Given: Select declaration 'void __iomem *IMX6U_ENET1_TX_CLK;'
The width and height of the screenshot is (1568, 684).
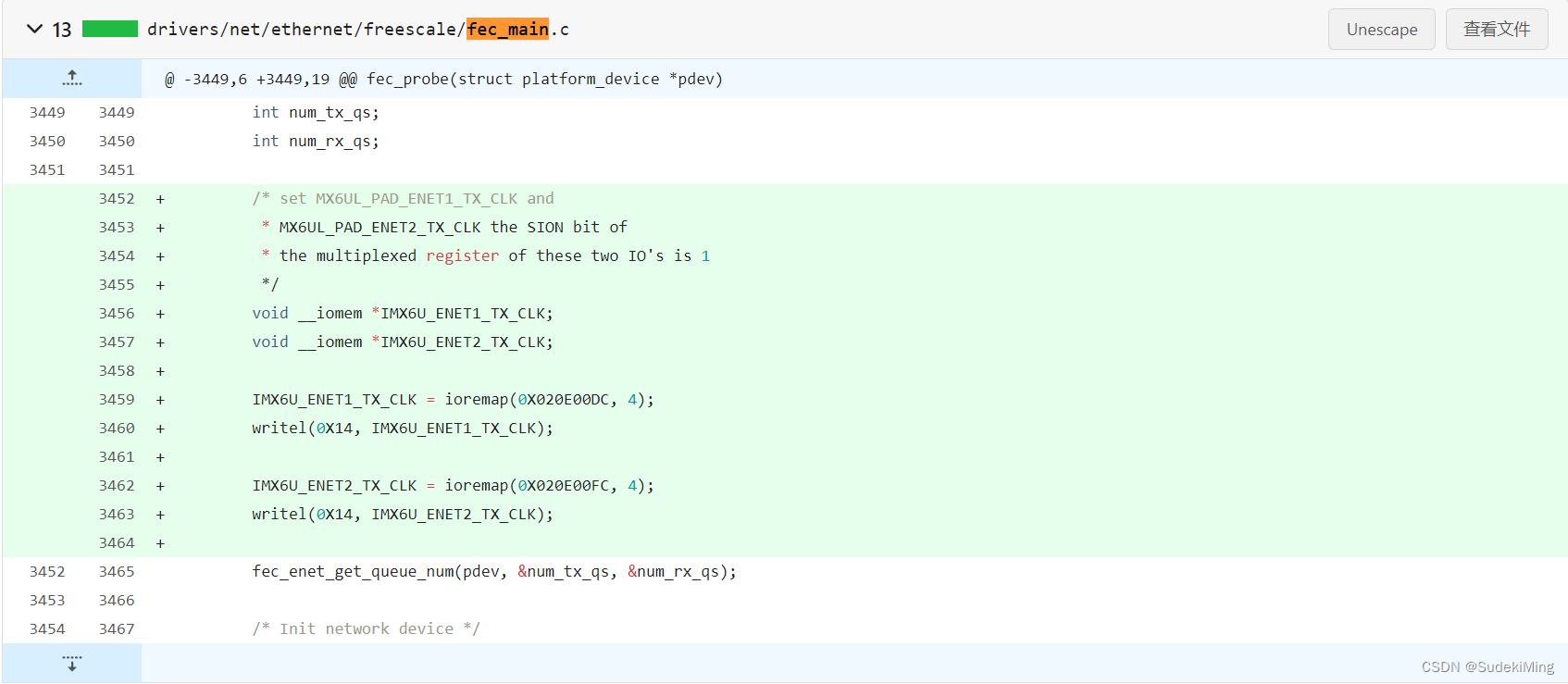Looking at the screenshot, I should (x=403, y=313).
